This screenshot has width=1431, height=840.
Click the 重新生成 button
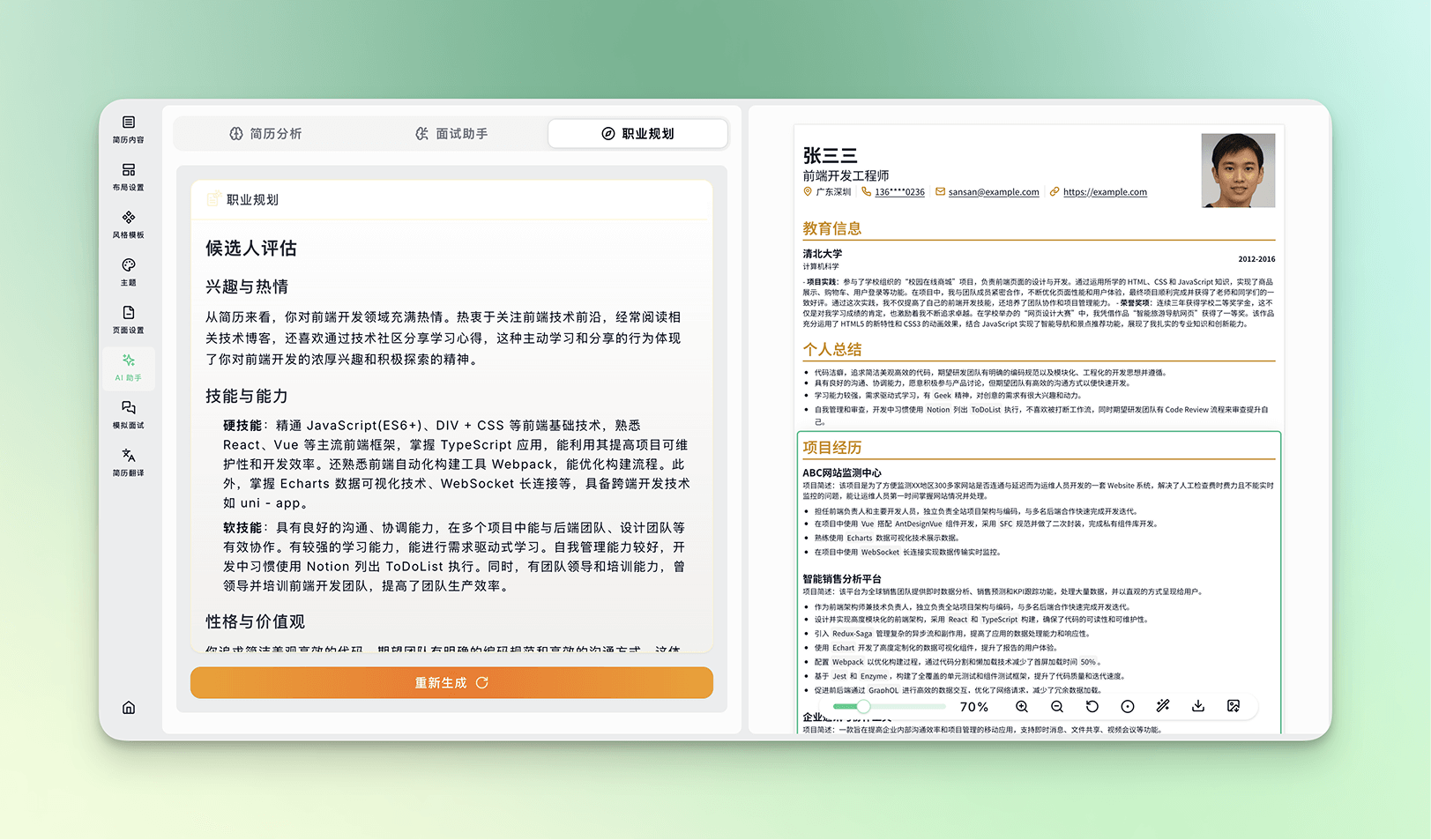point(451,683)
